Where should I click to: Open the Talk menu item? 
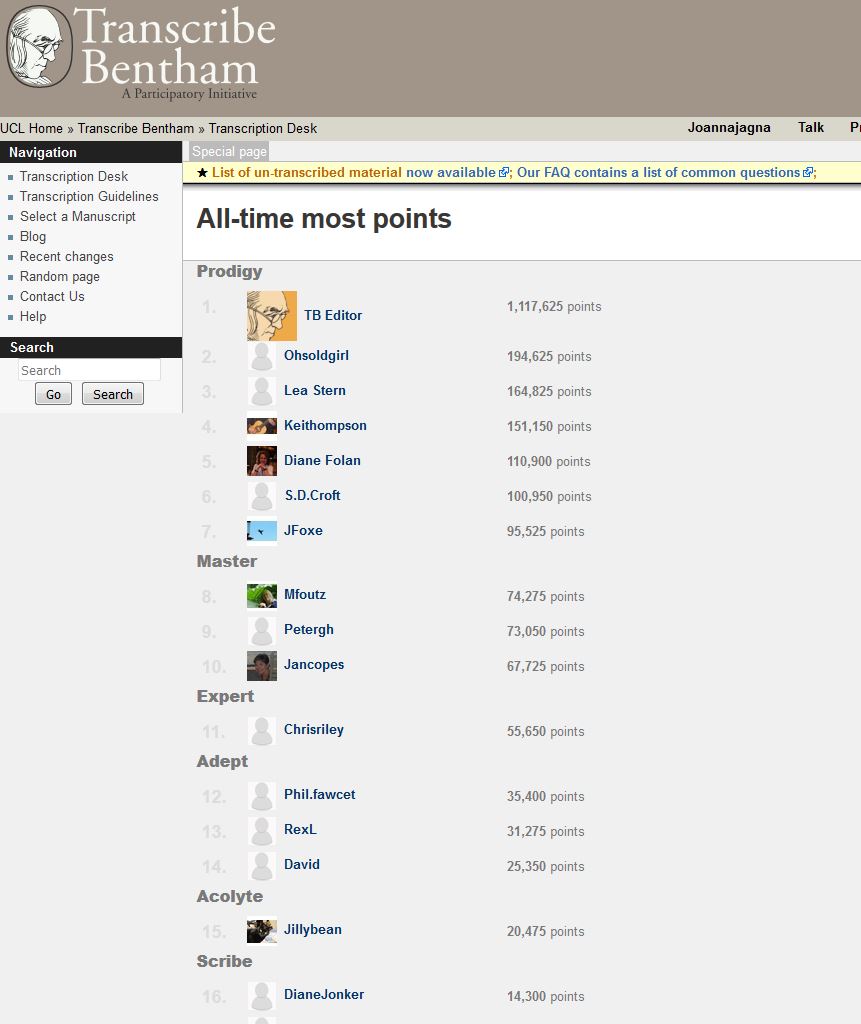pos(811,128)
